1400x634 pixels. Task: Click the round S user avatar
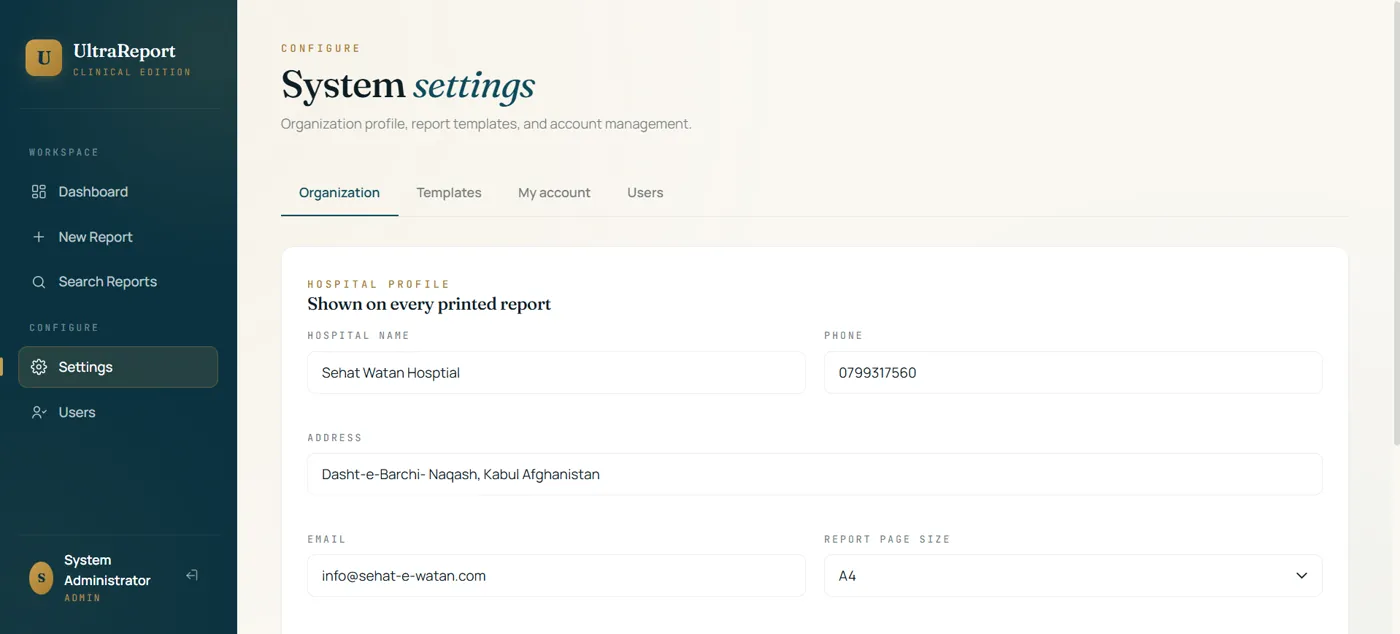click(41, 578)
